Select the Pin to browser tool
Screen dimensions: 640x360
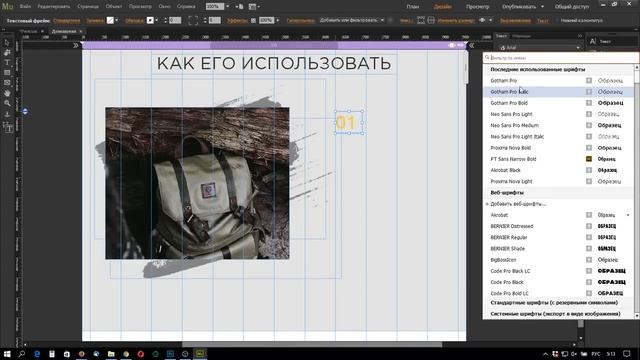(7, 114)
